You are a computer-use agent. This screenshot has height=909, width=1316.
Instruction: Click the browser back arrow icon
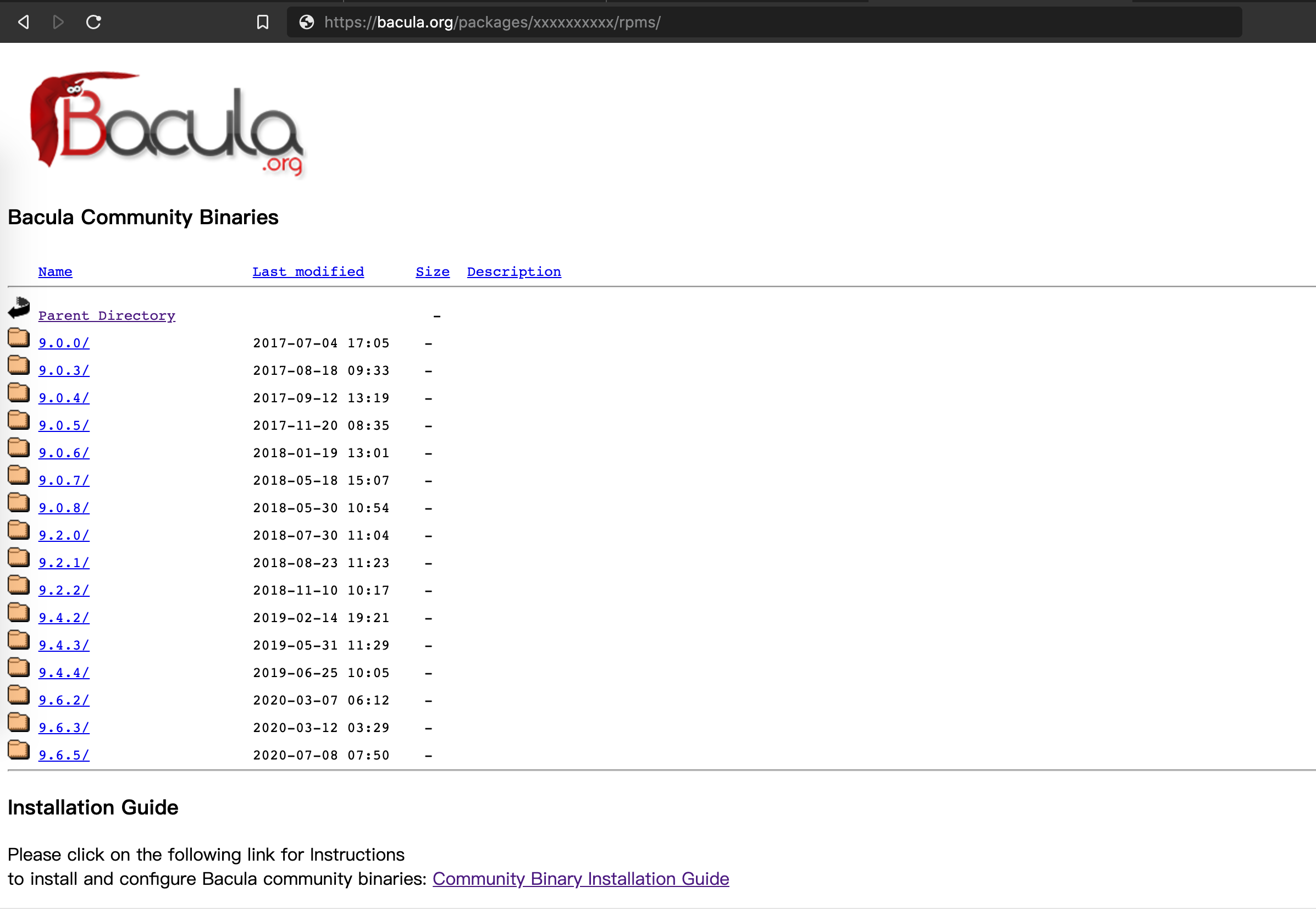[23, 22]
